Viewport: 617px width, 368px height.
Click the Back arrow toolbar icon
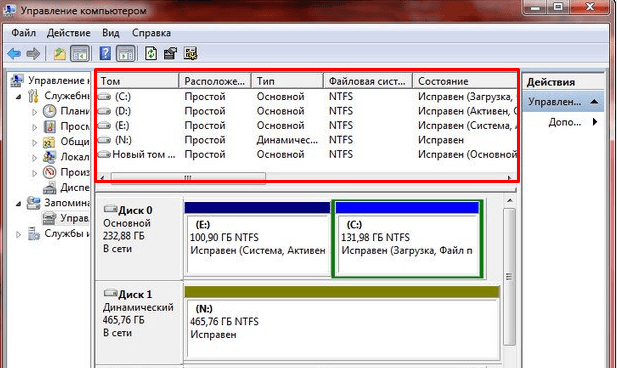pyautogui.click(x=14, y=54)
